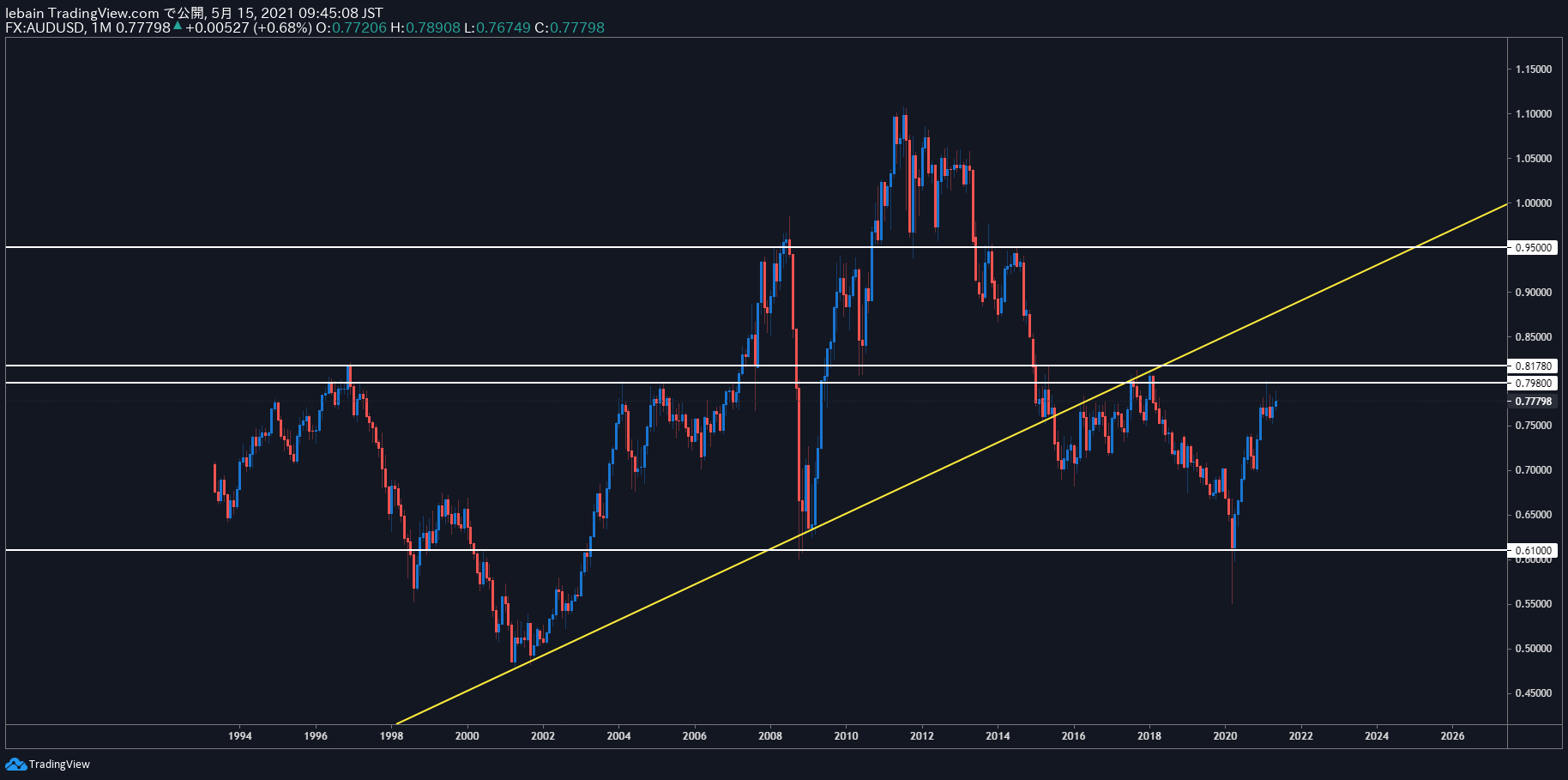Click the 2010 time axis label

[x=846, y=735]
